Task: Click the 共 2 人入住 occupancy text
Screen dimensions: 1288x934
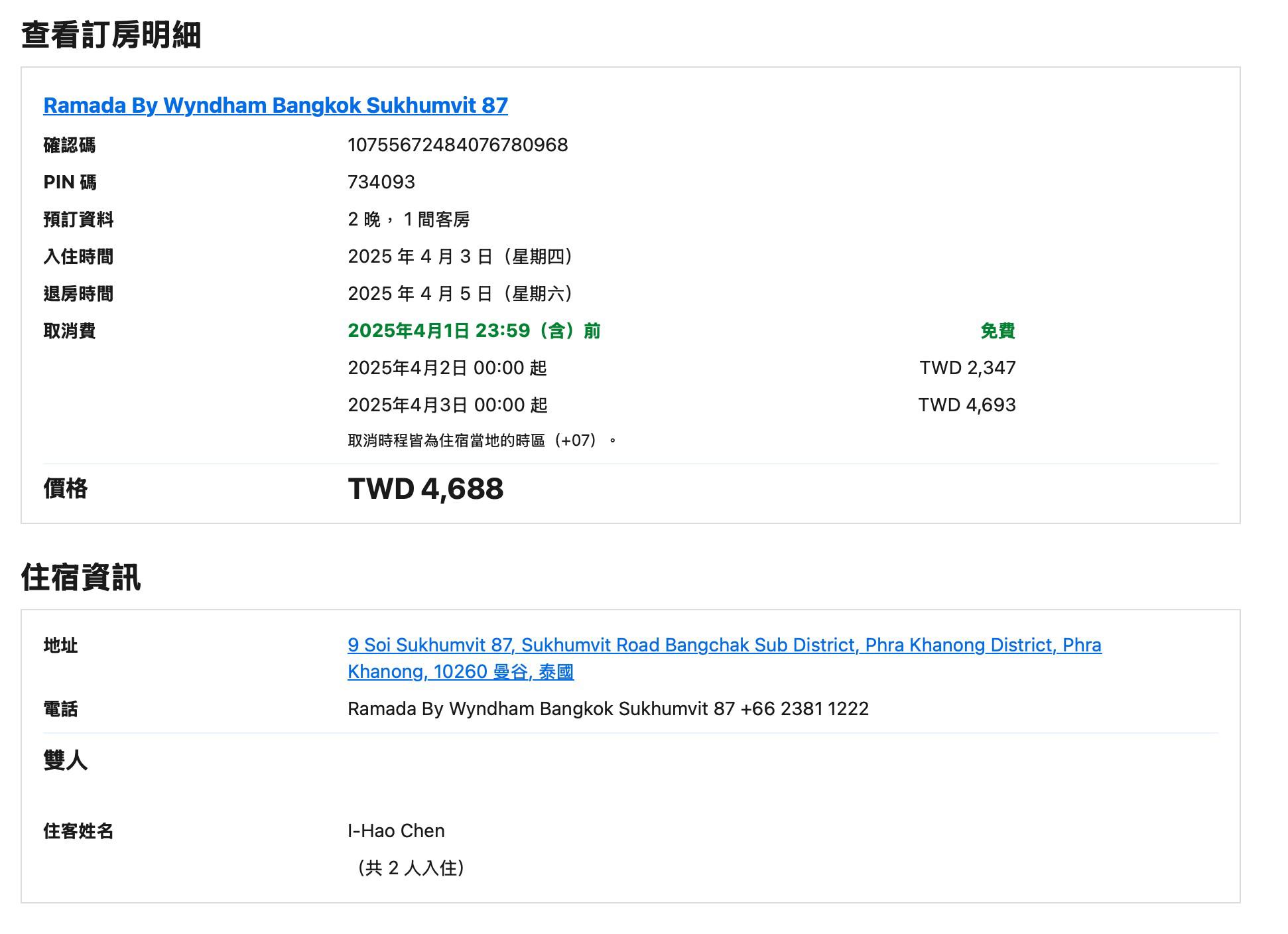Action: 410,868
